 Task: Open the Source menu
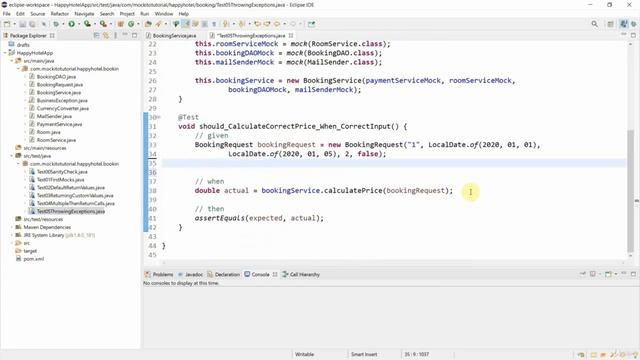click(38, 14)
